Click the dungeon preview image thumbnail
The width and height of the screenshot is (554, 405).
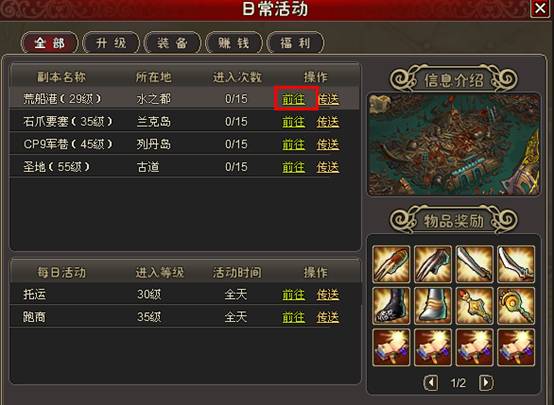[454, 145]
